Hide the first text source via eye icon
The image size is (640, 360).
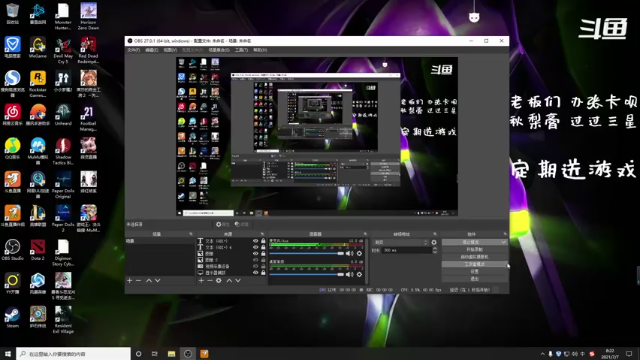point(256,241)
